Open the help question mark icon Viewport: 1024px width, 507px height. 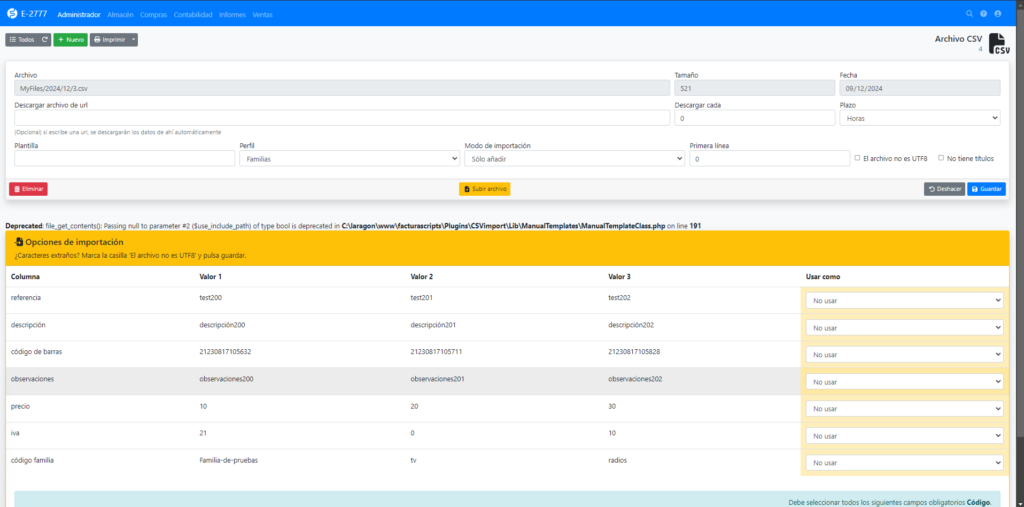tap(984, 14)
